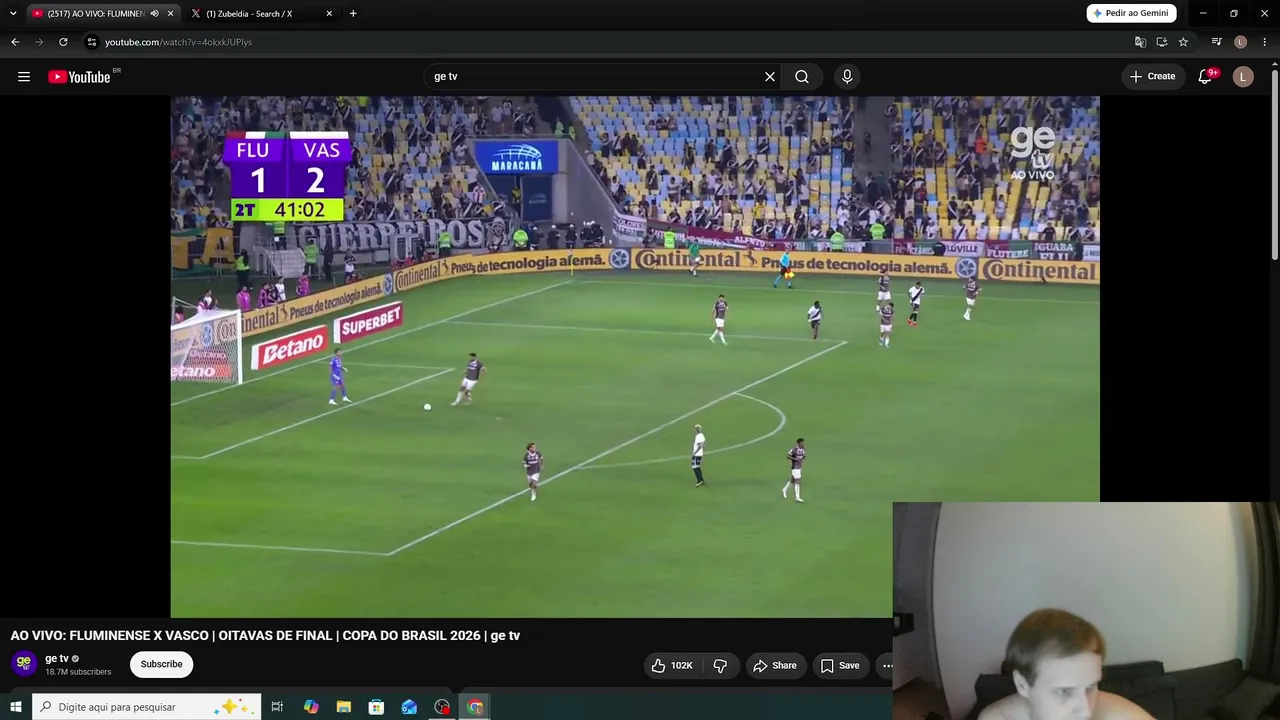
Task: Clear the 'ge tv' search query
Action: point(770,77)
